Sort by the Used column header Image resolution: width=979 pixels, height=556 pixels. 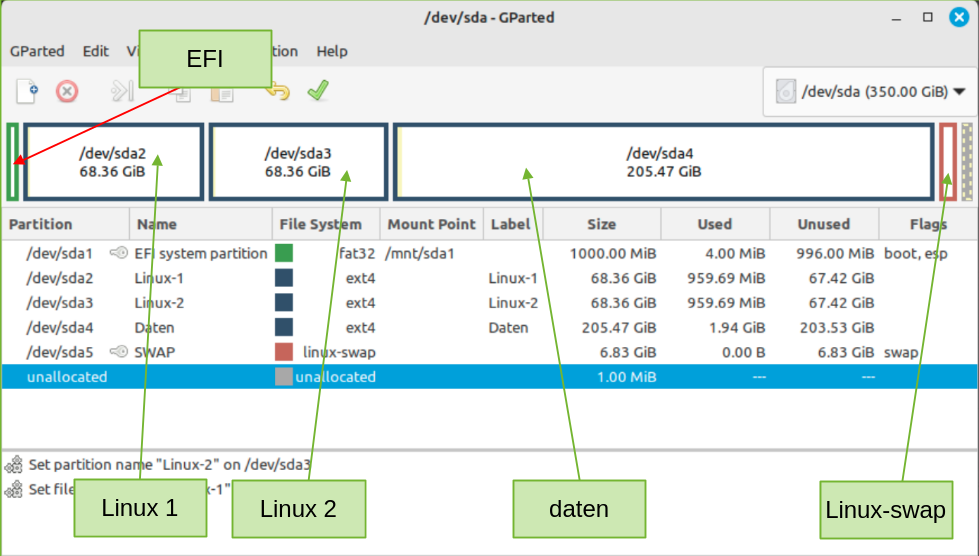[x=715, y=224]
